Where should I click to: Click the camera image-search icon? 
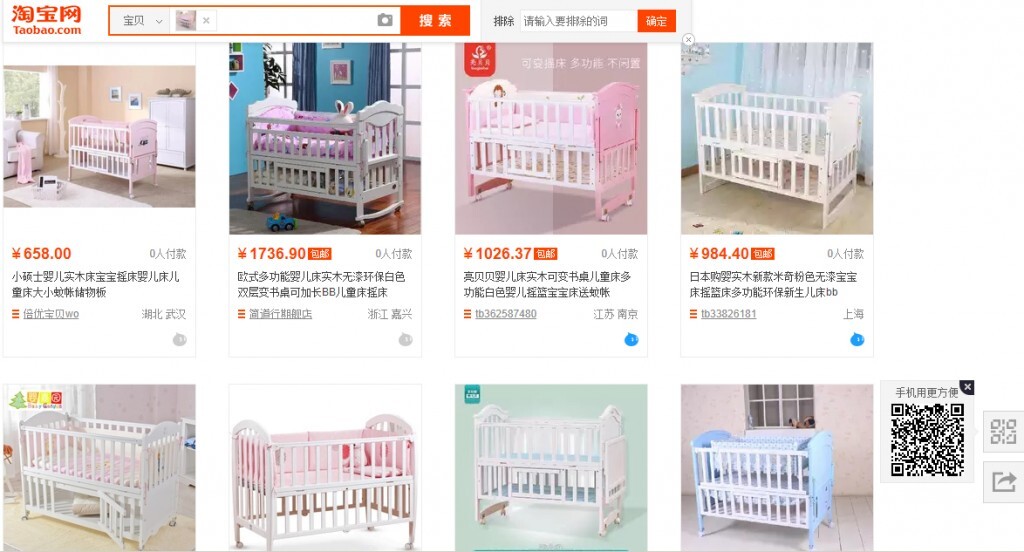(x=385, y=20)
